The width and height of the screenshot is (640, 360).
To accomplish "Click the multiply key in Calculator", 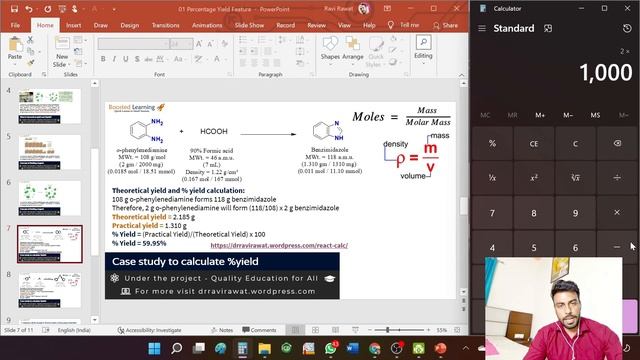I will click(617, 213).
